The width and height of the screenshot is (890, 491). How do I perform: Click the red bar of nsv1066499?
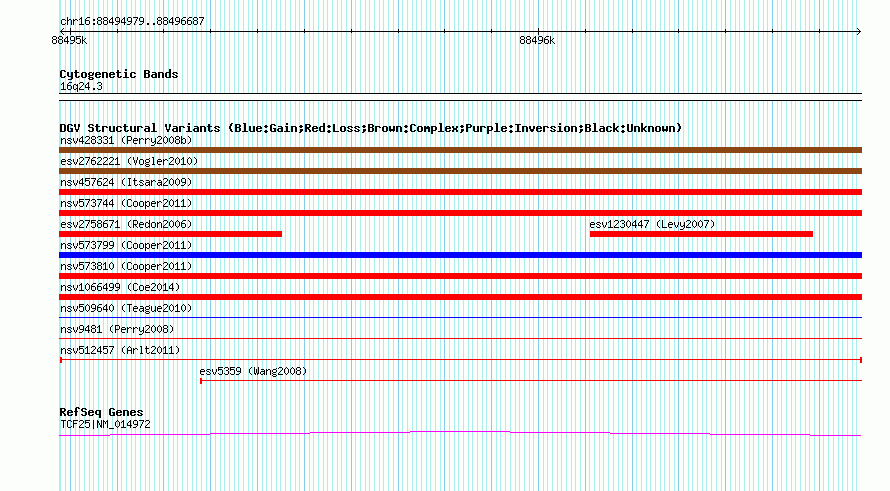(x=460, y=297)
